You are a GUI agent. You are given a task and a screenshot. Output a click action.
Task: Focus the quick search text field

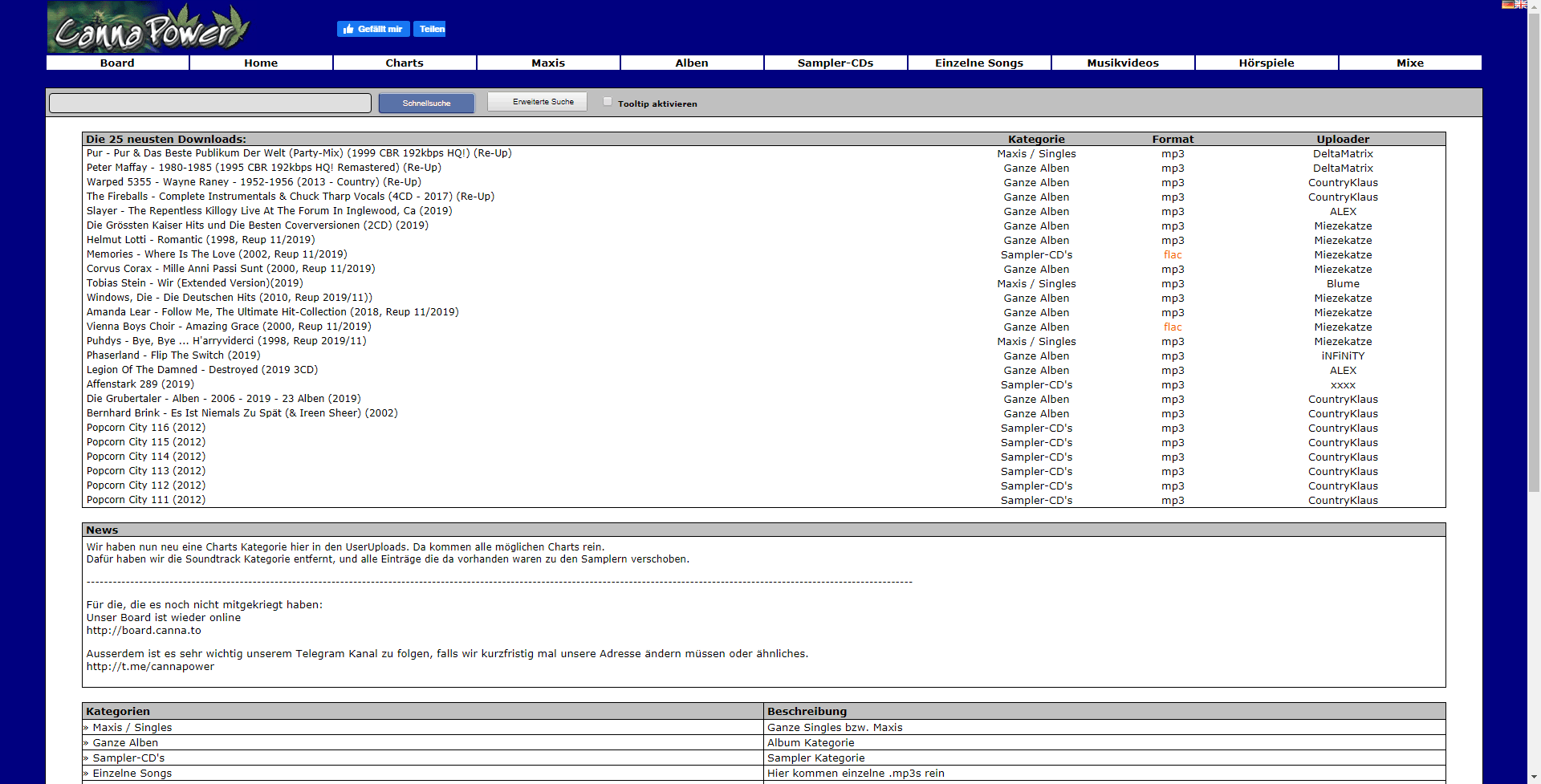210,103
